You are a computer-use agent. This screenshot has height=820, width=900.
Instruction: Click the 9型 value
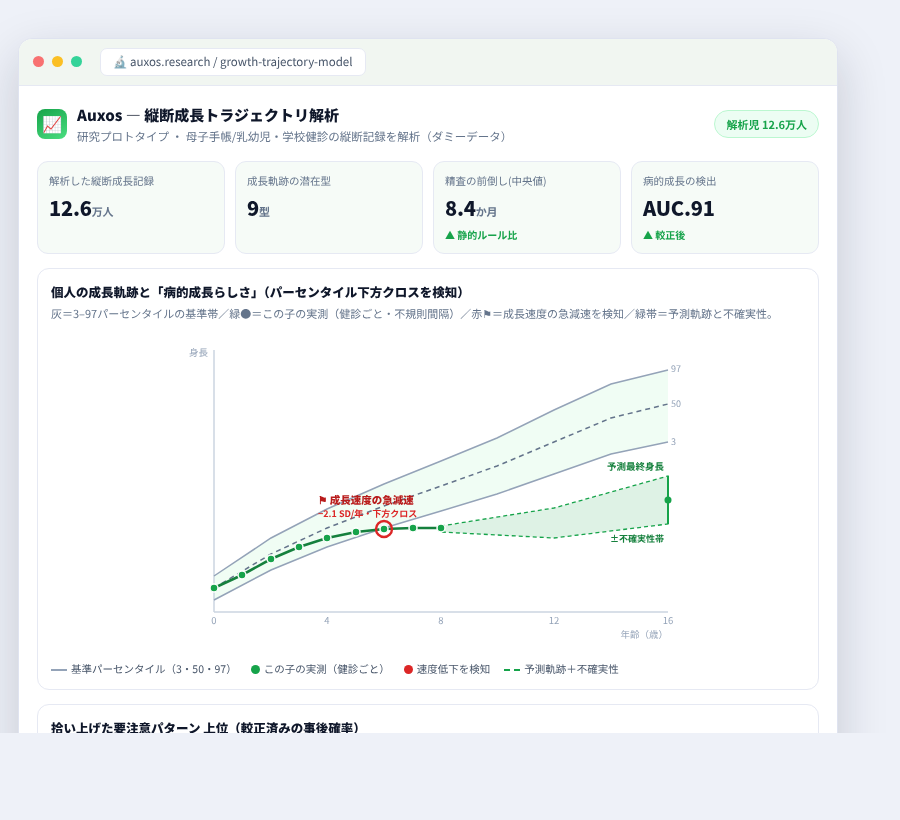coord(258,209)
